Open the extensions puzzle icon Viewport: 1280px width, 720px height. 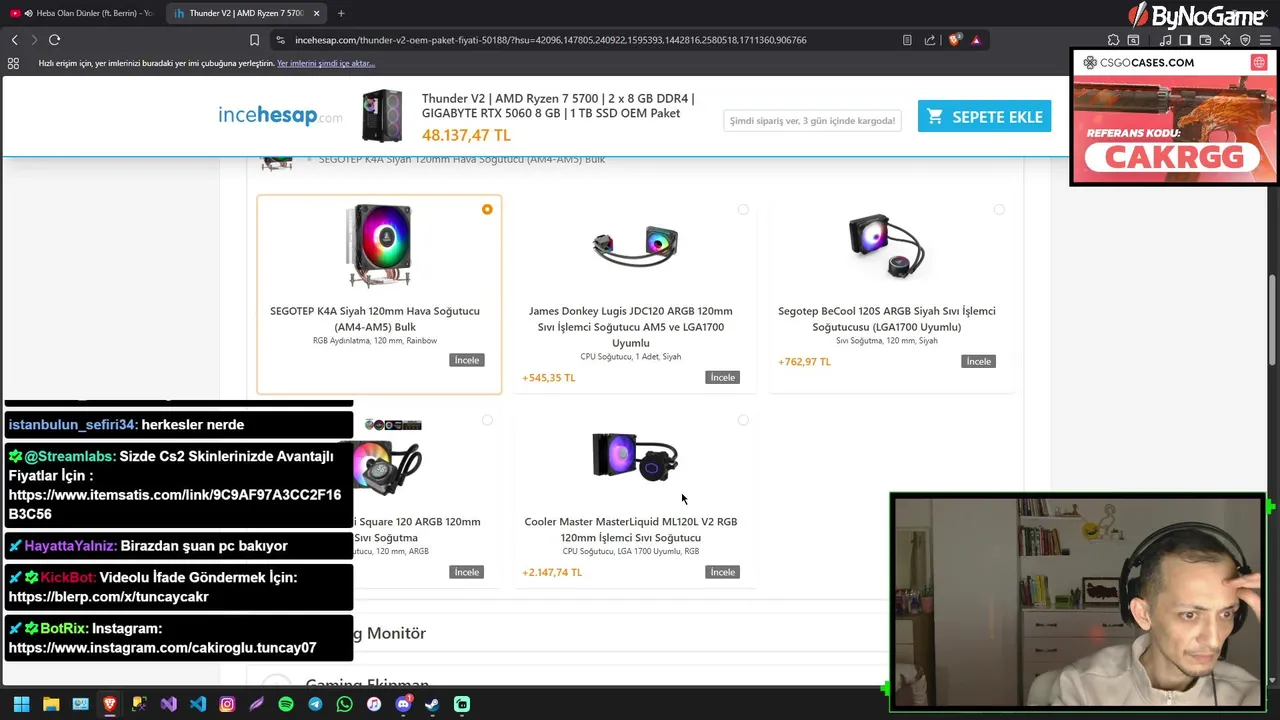1113,40
